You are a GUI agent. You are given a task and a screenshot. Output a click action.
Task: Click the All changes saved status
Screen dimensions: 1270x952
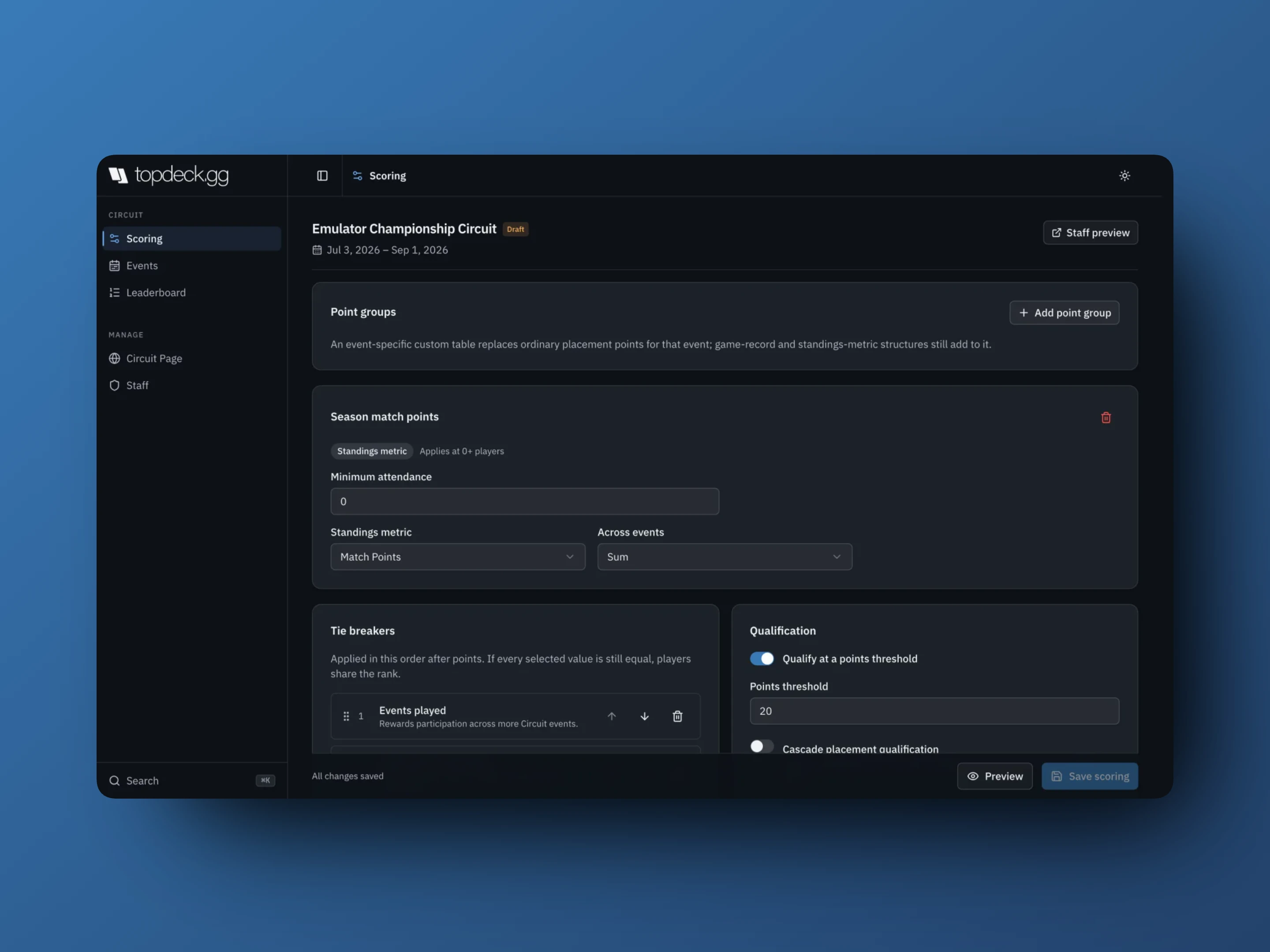click(x=347, y=776)
